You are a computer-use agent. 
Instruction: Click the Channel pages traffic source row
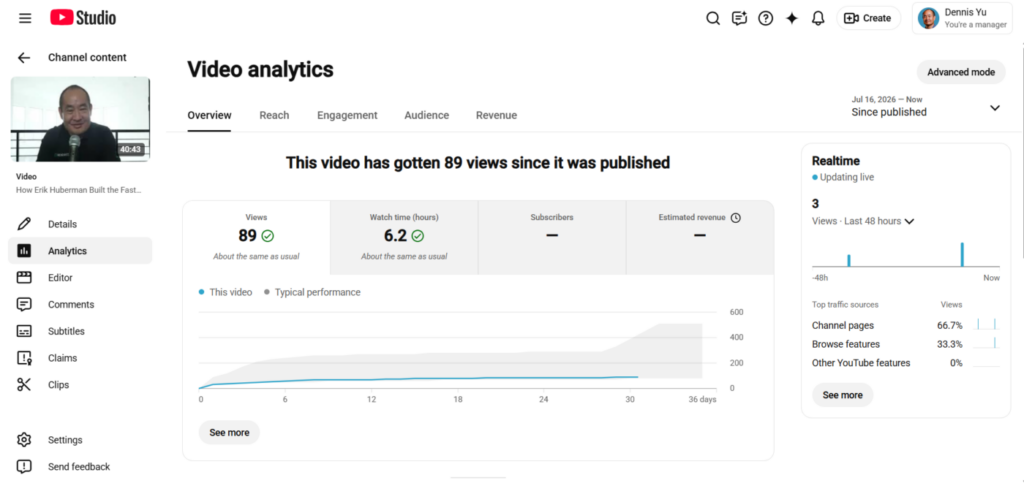(906, 325)
